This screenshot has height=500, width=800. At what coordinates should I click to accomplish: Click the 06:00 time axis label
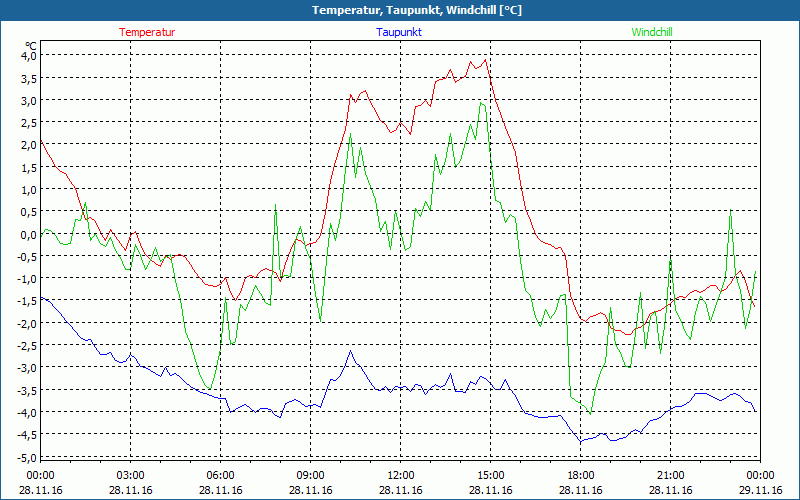(x=221, y=475)
